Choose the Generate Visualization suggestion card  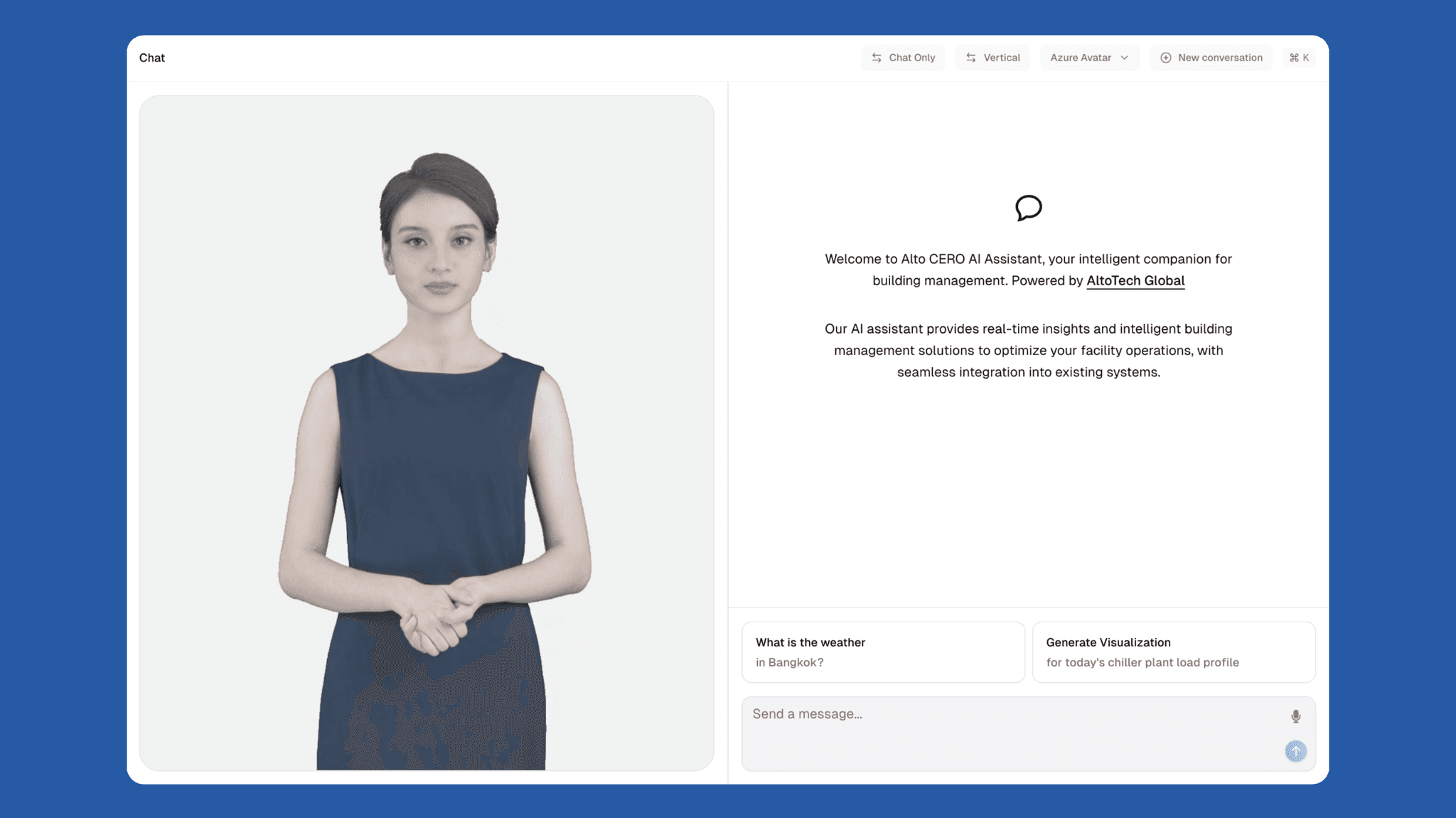[x=1173, y=652]
